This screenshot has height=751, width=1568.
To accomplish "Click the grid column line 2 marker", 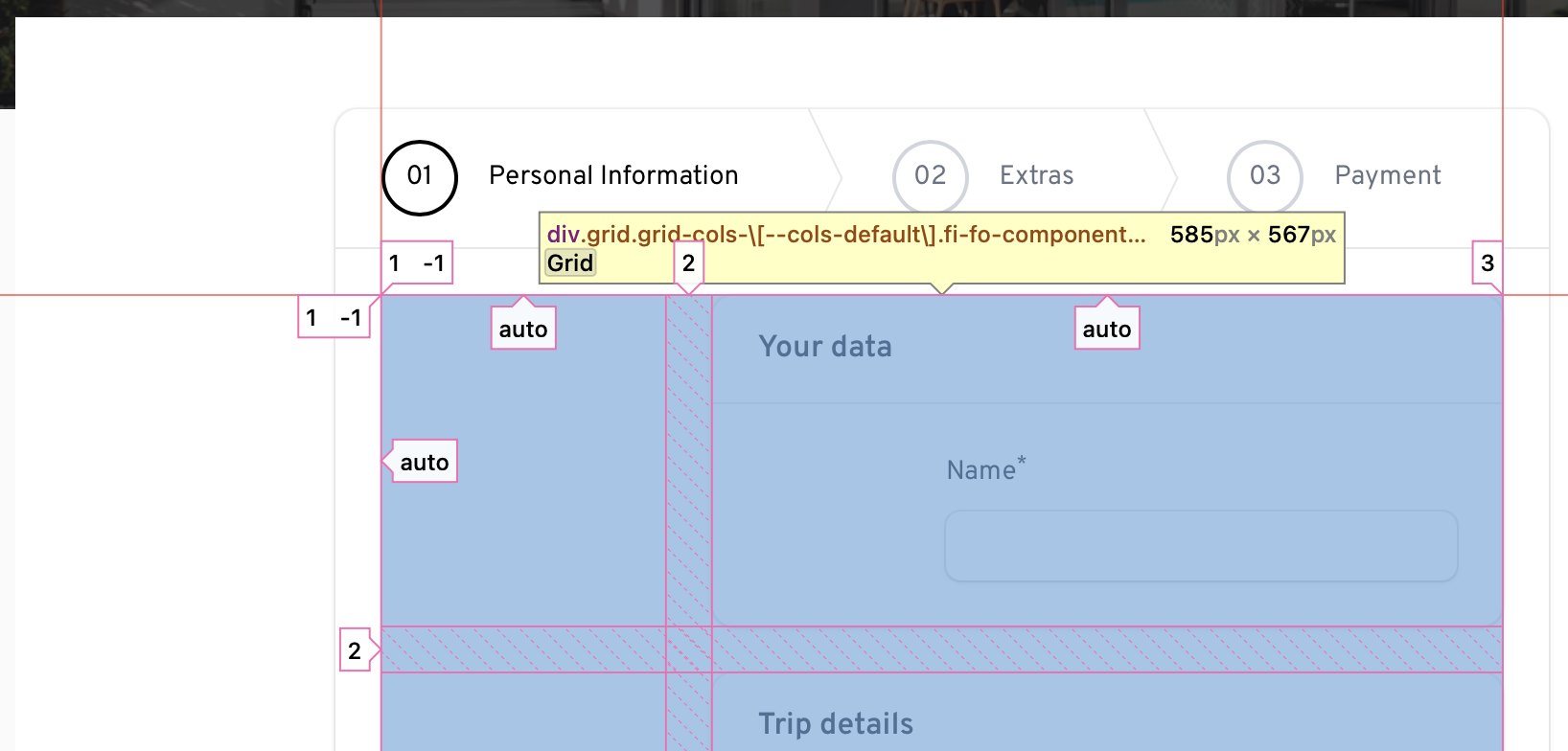I will pyautogui.click(x=688, y=263).
